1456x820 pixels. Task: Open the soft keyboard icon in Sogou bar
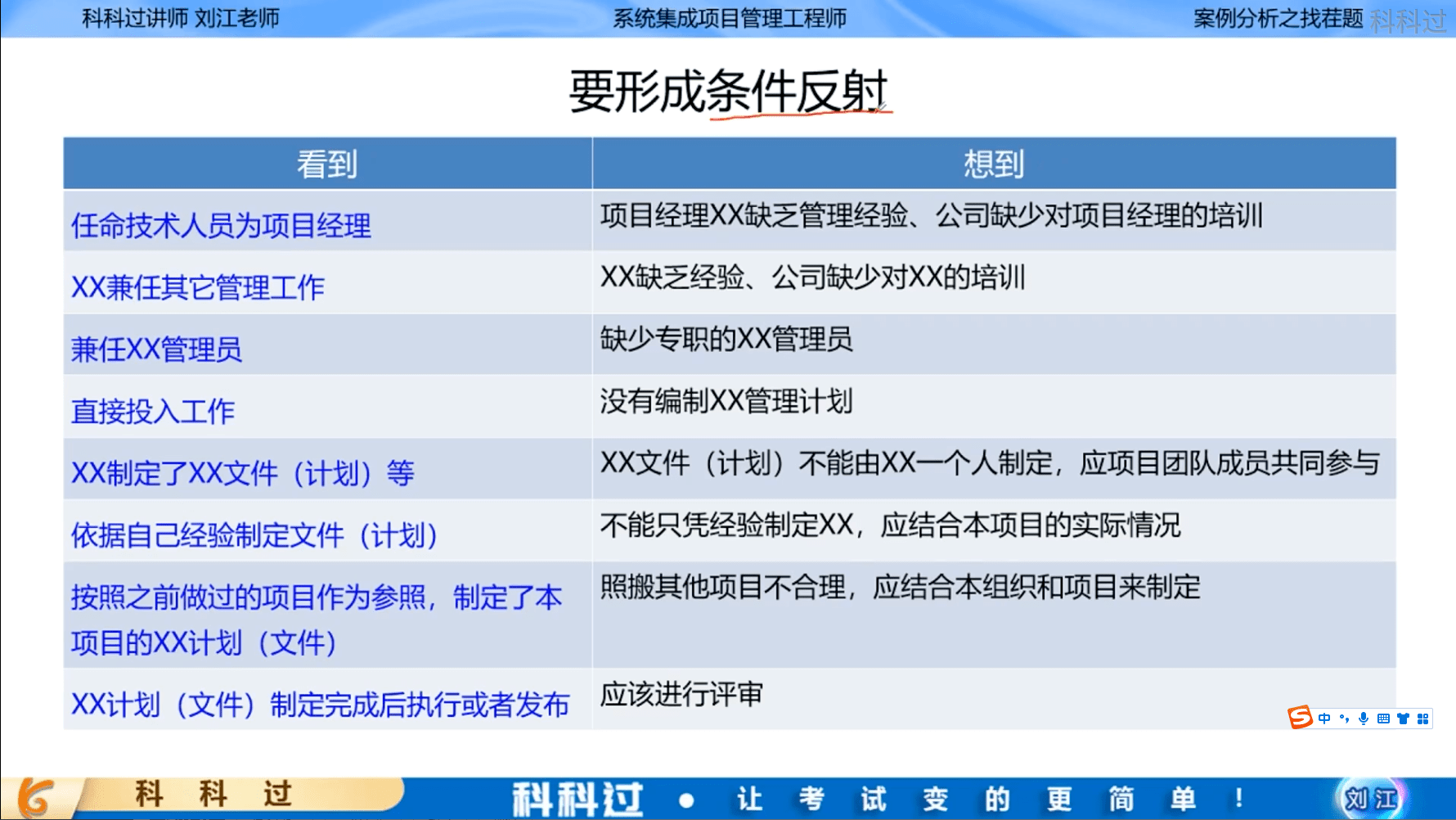point(1383,719)
